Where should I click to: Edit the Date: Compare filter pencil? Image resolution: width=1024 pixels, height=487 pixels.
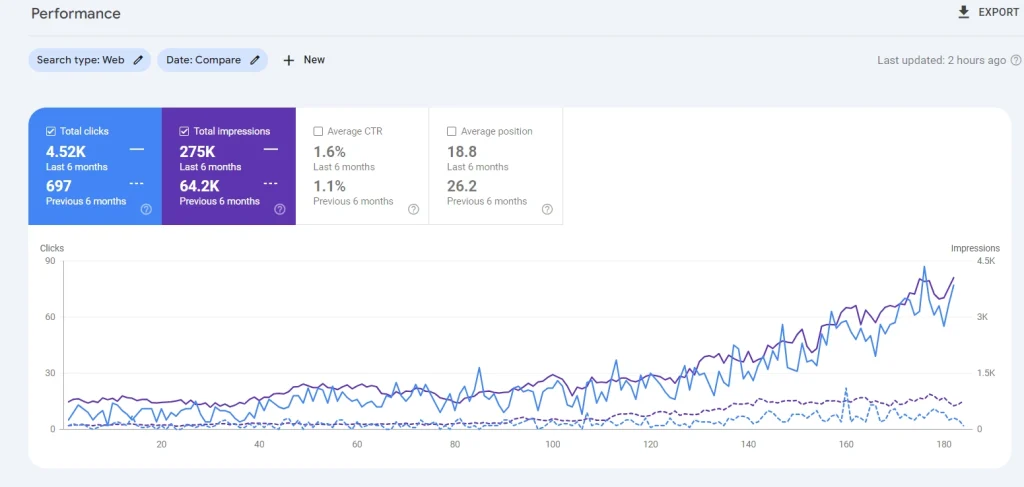[x=255, y=60]
